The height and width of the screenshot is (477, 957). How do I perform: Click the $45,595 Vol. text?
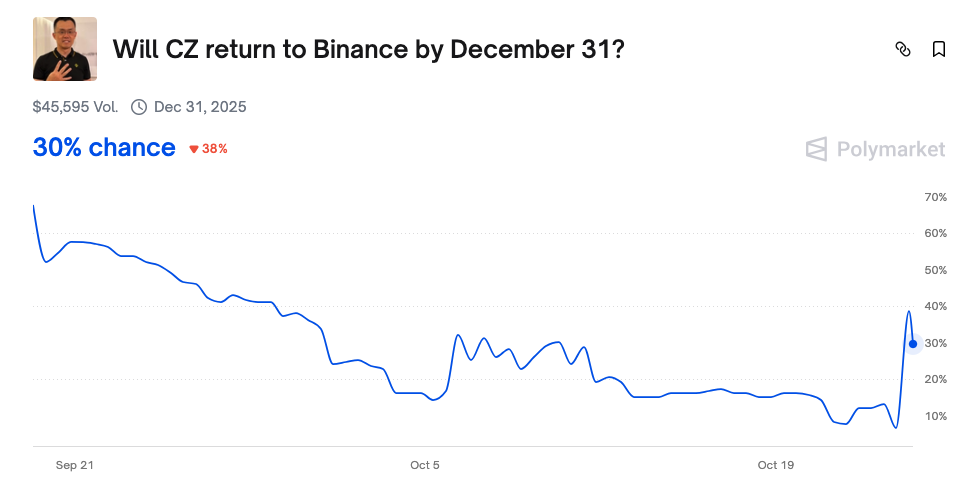click(x=75, y=107)
